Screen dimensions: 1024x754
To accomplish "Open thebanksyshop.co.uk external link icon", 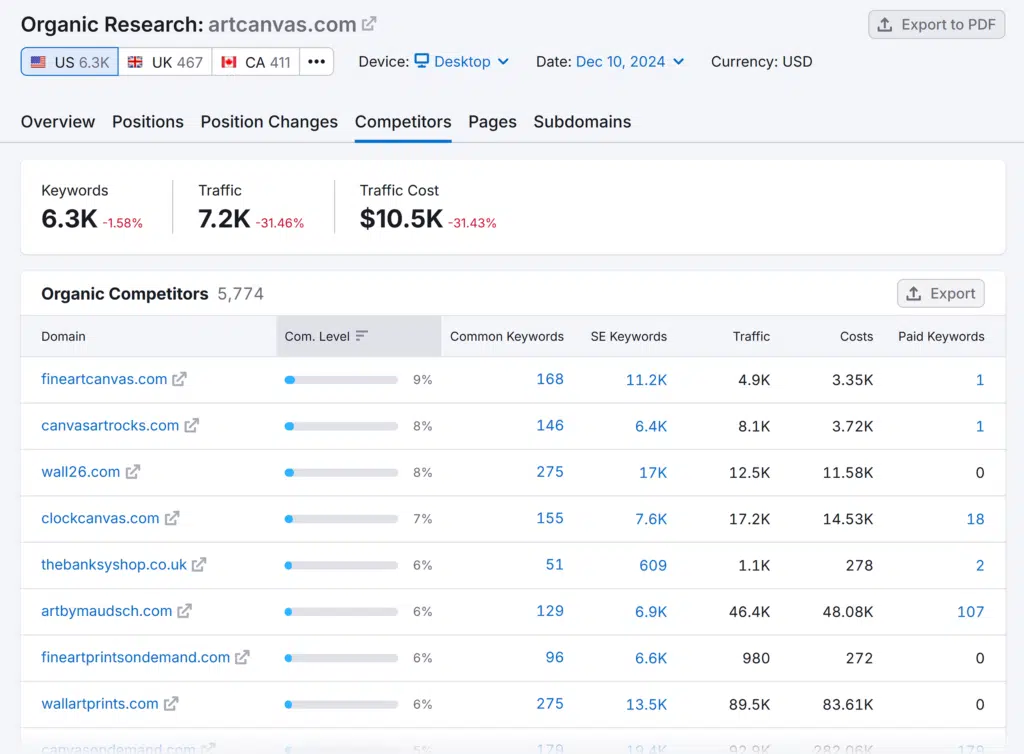I will click(x=199, y=565).
